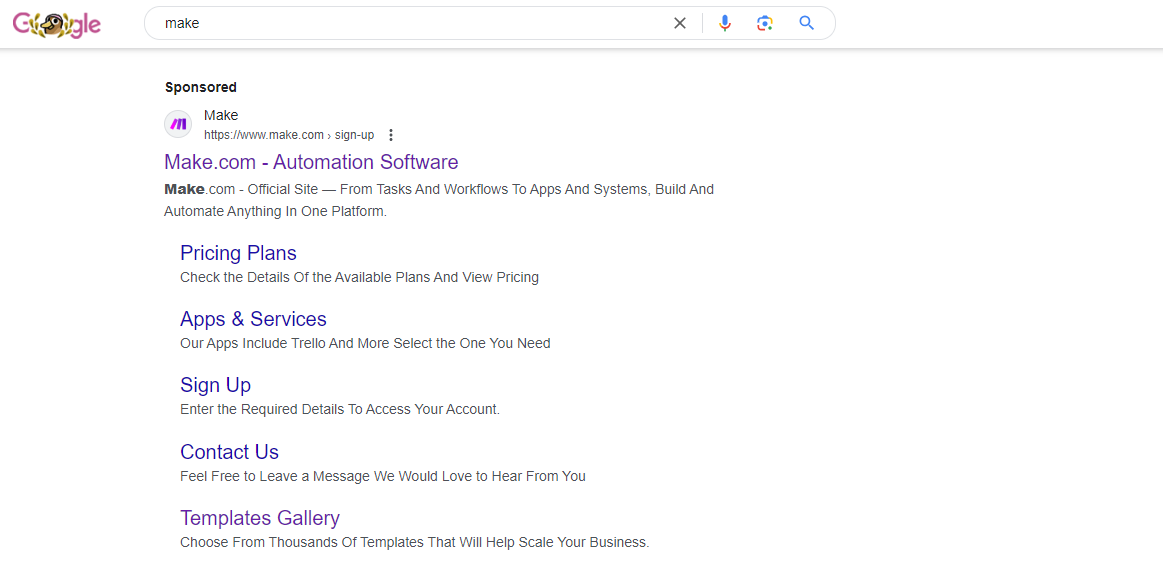Click the "Sponsored" label
1163x563 pixels.
click(201, 88)
